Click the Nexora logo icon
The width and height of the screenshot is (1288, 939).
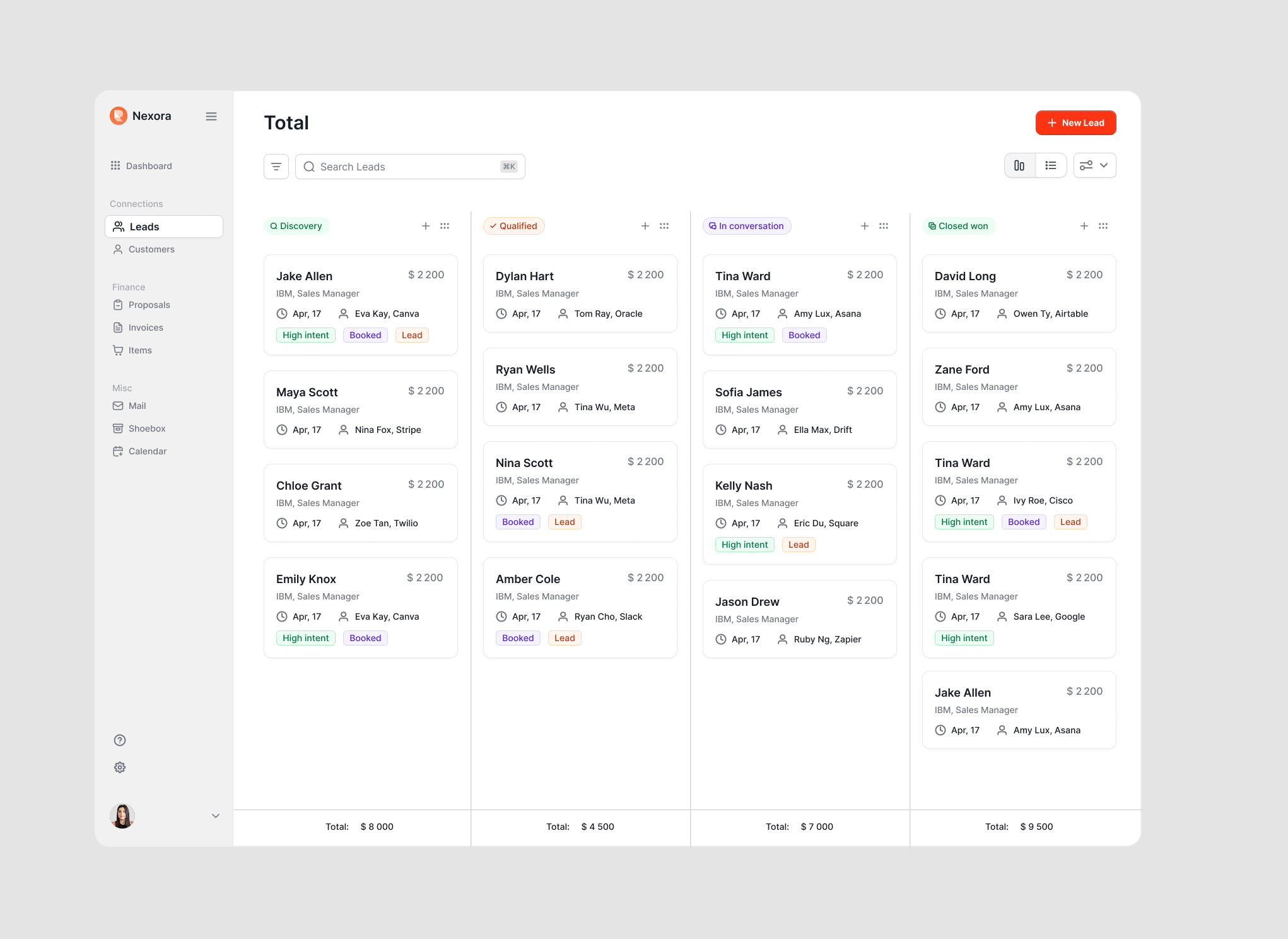click(119, 116)
